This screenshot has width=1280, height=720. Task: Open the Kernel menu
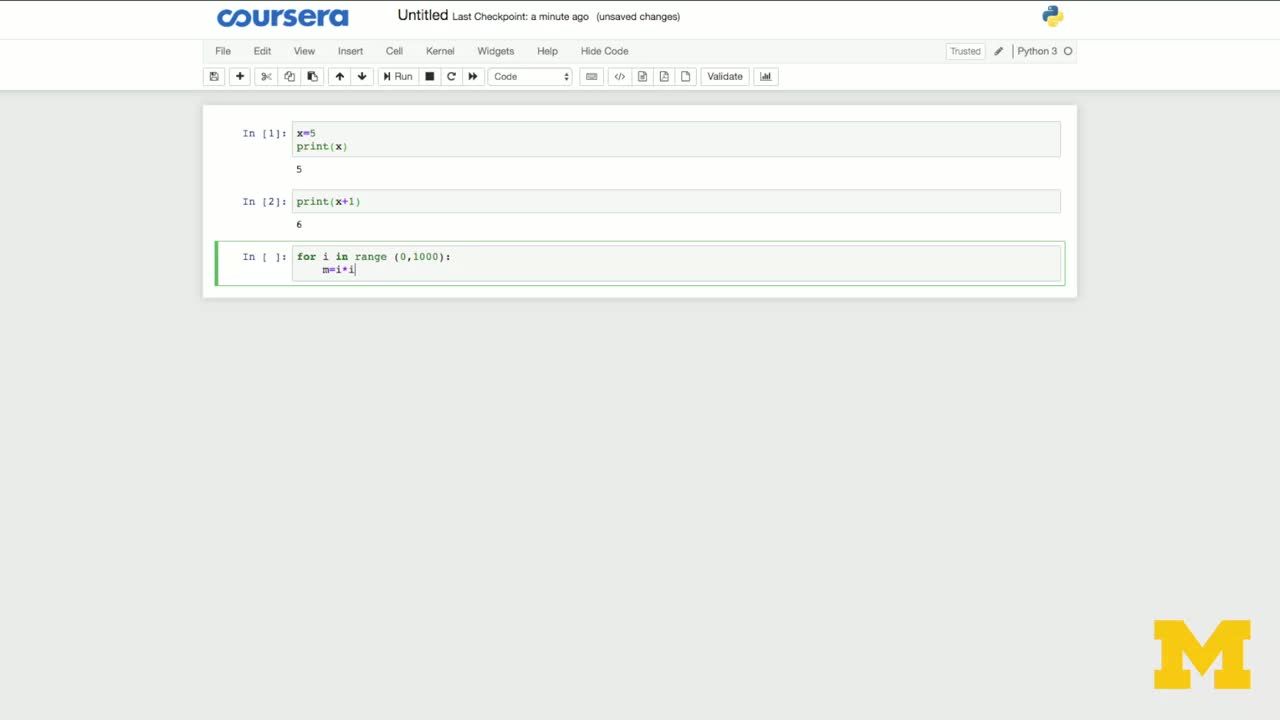click(x=440, y=51)
